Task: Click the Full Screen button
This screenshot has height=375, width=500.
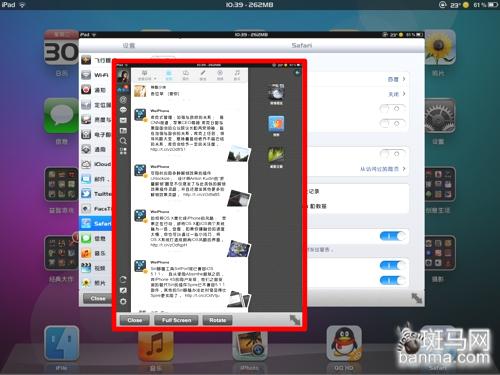Action: pyautogui.click(x=176, y=320)
